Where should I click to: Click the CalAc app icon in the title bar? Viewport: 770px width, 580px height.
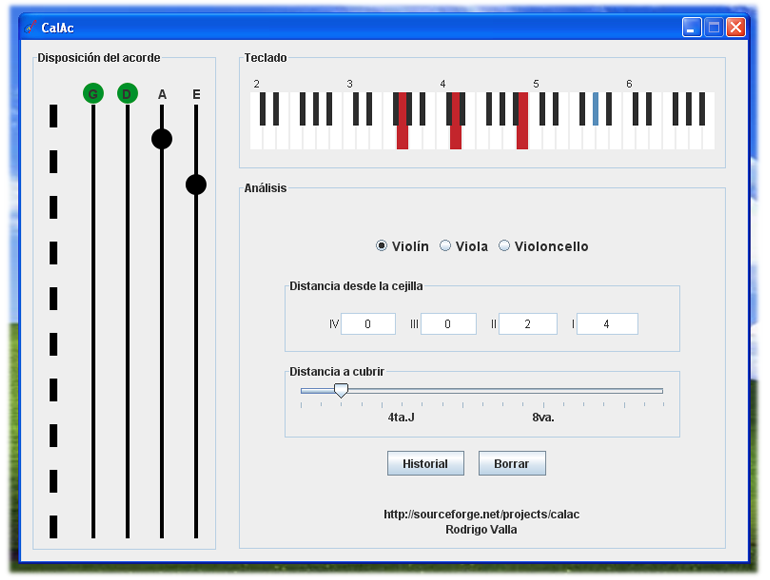pos(30,28)
